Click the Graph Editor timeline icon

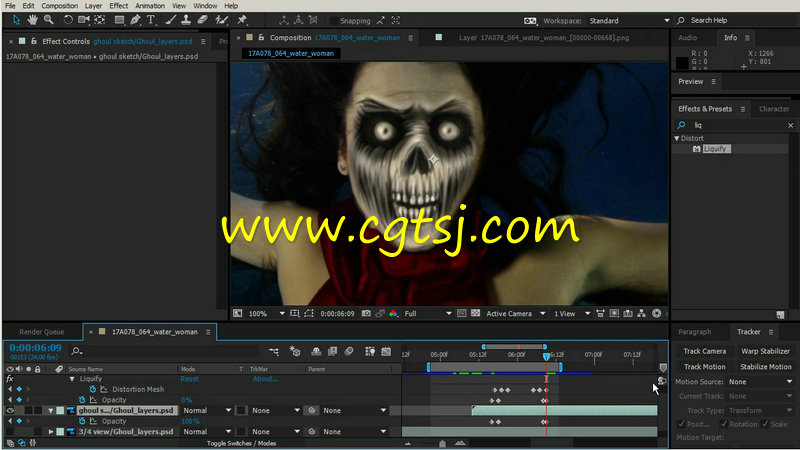(x=386, y=351)
